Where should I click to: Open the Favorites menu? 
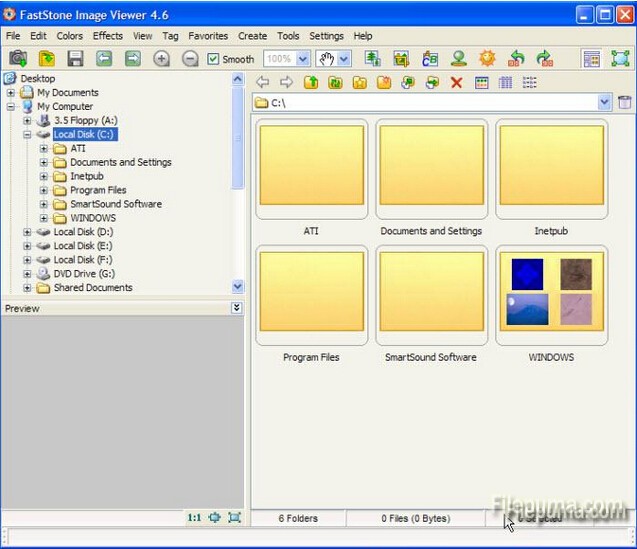208,36
